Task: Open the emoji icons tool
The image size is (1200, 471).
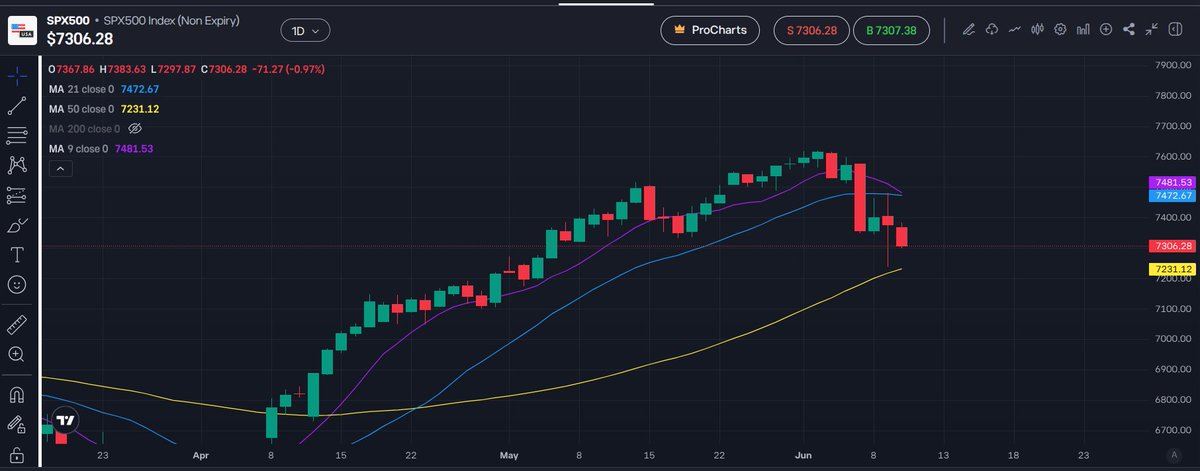Action: click(x=17, y=284)
